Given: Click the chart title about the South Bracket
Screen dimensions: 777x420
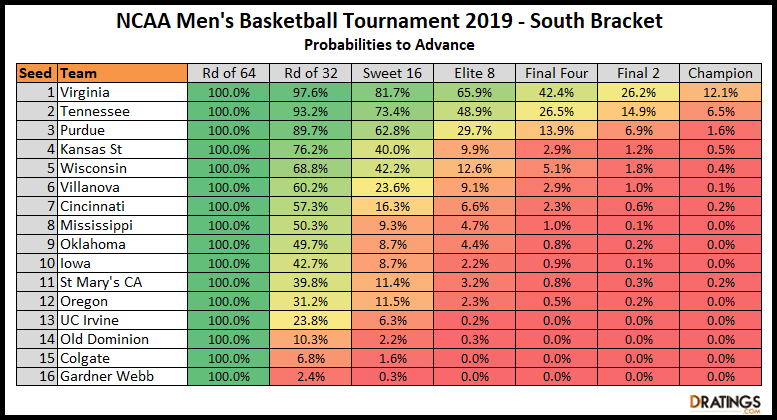Looking at the screenshot, I should pos(388,21).
